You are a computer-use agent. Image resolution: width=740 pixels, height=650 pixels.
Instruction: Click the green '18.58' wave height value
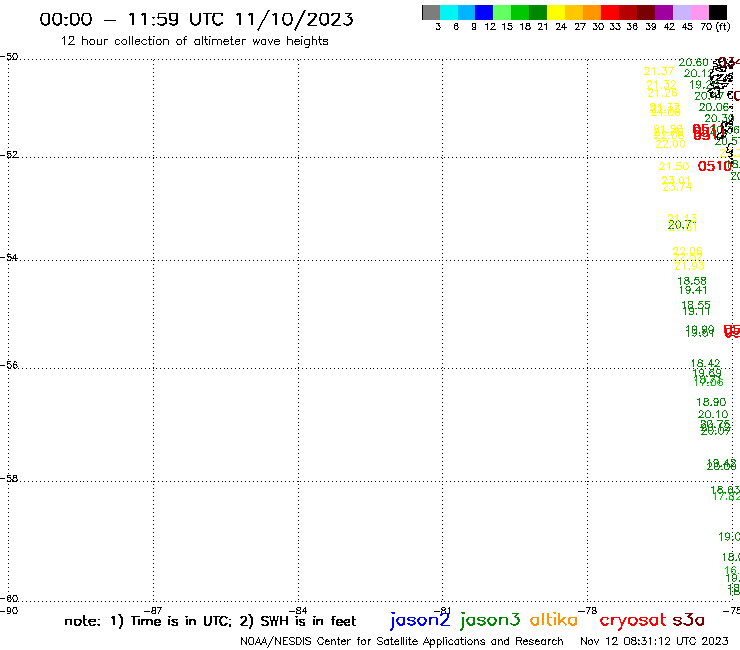coord(692,281)
